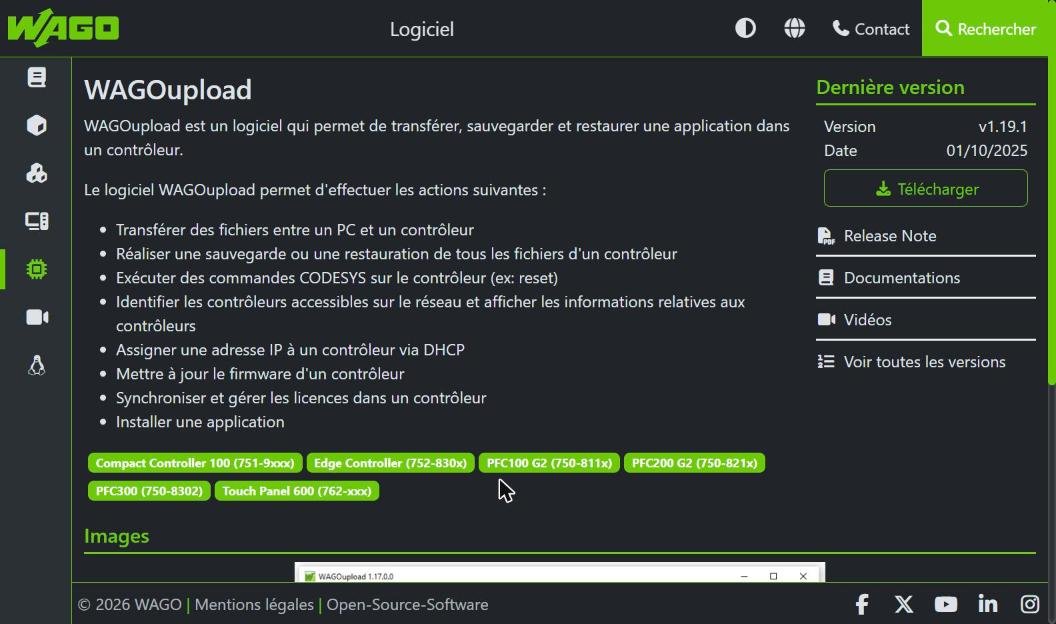Viewport: 1056px width, 624px height.
Task: Open the book icon in sidebar
Action: pos(36,77)
